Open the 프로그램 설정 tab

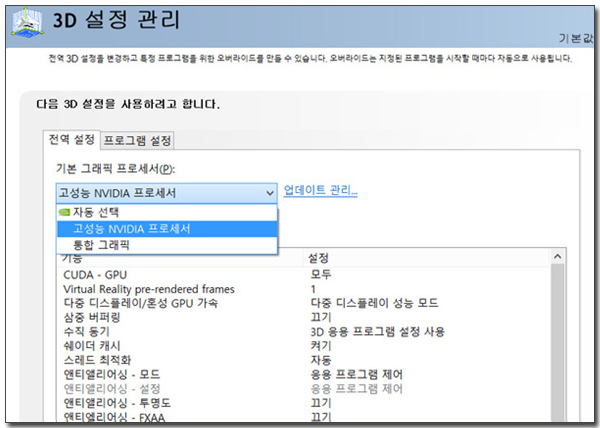pyautogui.click(x=138, y=140)
